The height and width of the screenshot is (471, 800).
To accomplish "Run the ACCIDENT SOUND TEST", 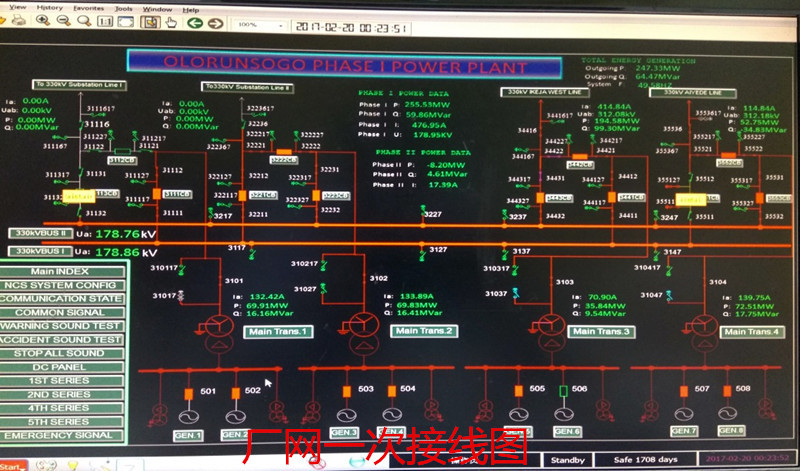I will tap(61, 340).
